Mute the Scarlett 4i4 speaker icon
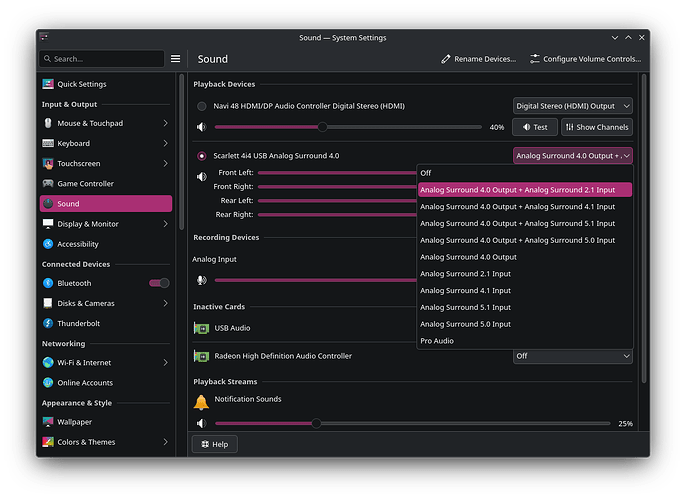The width and height of the screenshot is (686, 500). pyautogui.click(x=201, y=177)
